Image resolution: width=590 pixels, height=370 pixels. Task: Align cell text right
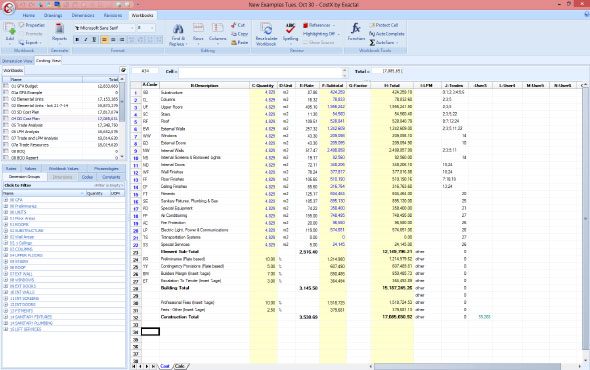122,40
